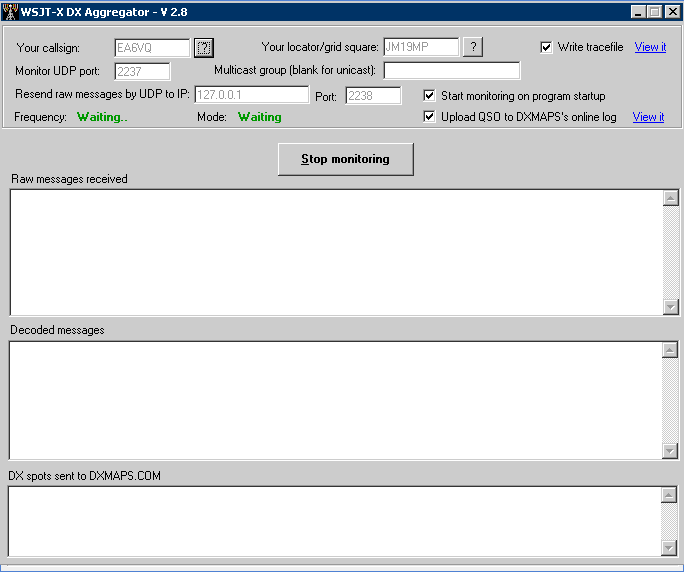
Task: Click up arrow of Raw messages scrollbar
Action: point(670,198)
